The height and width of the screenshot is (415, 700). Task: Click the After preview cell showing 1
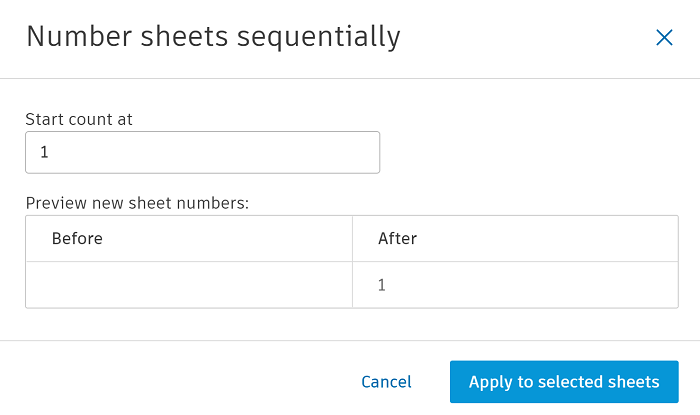(x=515, y=285)
